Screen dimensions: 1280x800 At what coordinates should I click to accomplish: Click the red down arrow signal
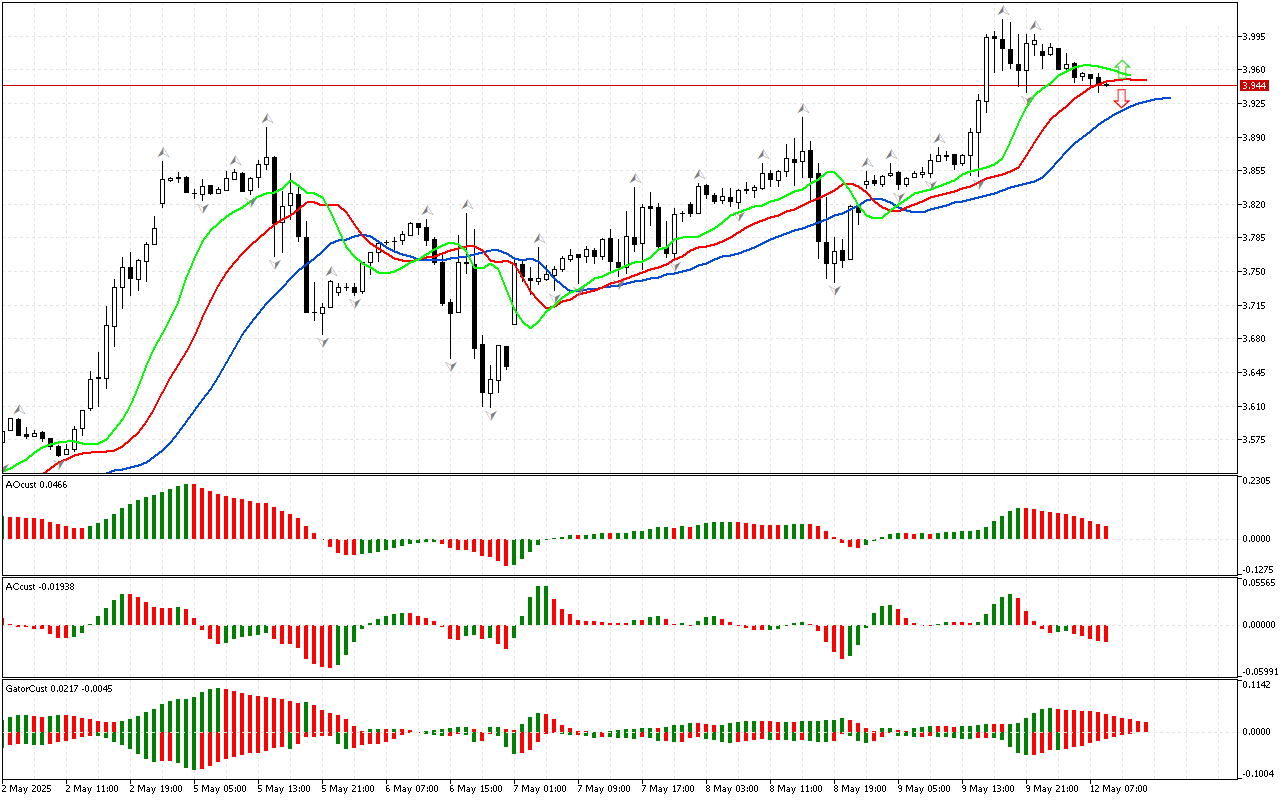point(1122,98)
